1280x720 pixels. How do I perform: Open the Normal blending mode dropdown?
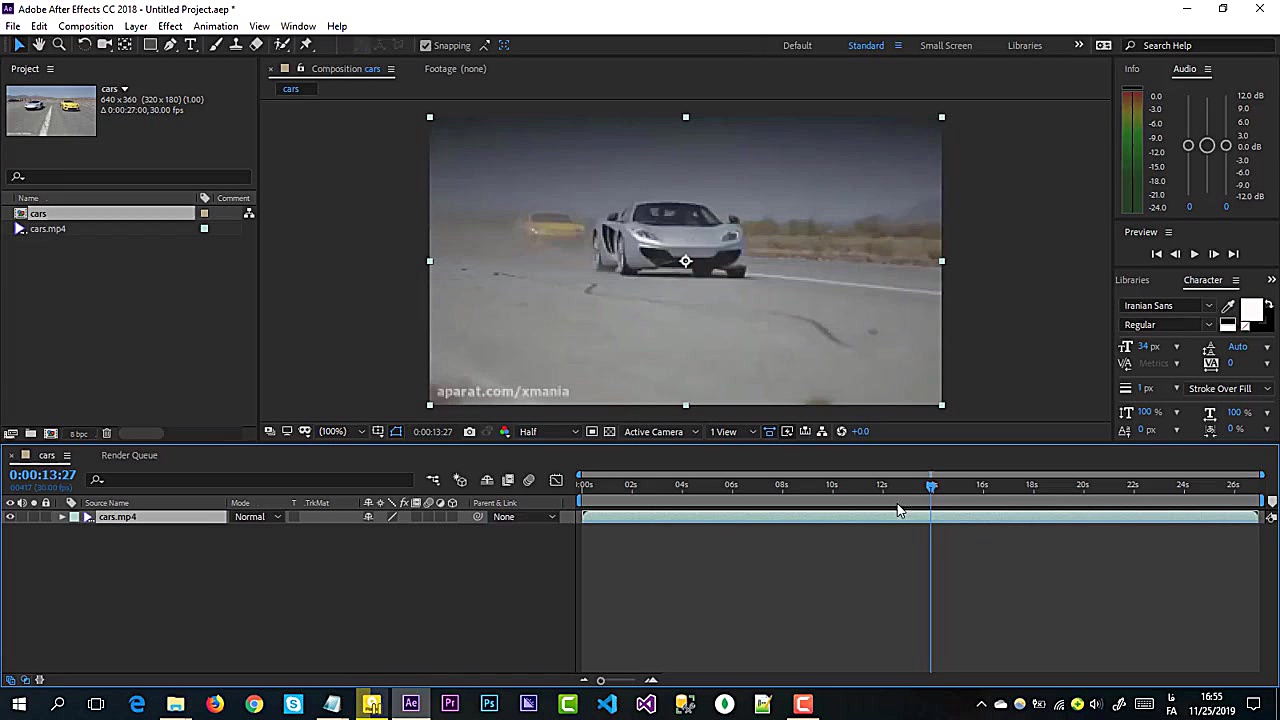[257, 517]
